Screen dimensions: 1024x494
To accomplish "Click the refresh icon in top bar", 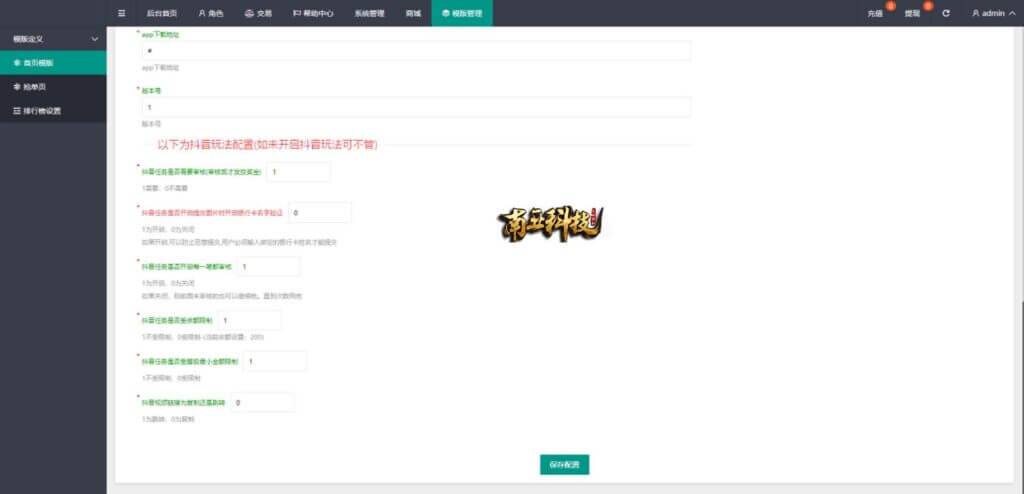I will pos(946,13).
